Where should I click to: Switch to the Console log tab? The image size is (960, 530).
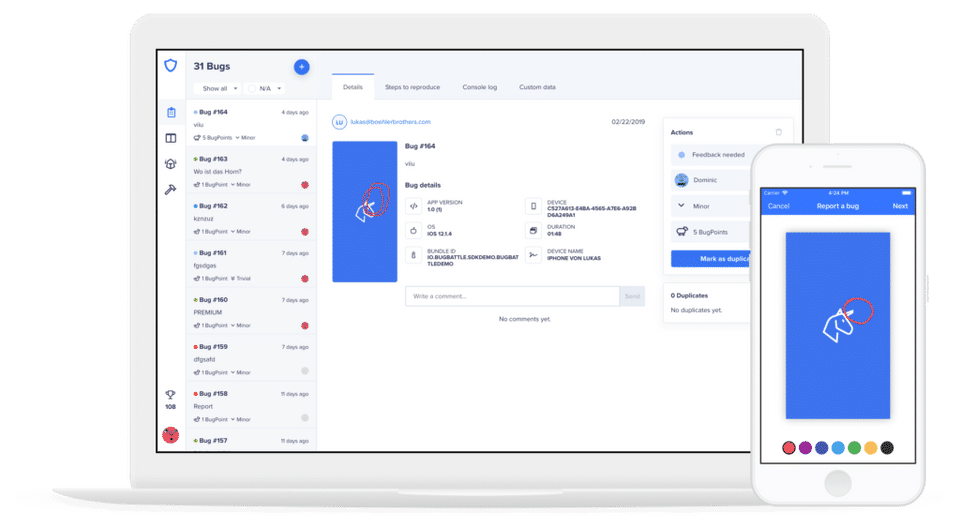coord(479,87)
